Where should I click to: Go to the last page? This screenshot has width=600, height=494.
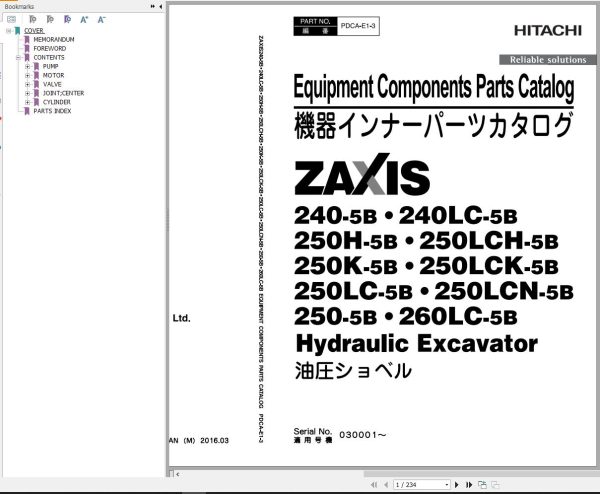pyautogui.click(x=469, y=485)
